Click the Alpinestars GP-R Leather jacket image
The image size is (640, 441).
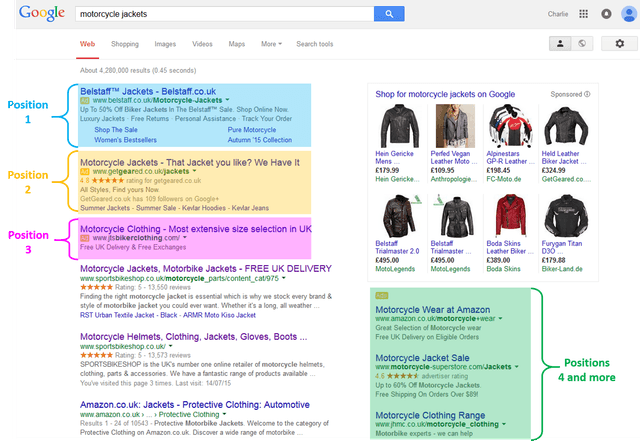tap(511, 126)
